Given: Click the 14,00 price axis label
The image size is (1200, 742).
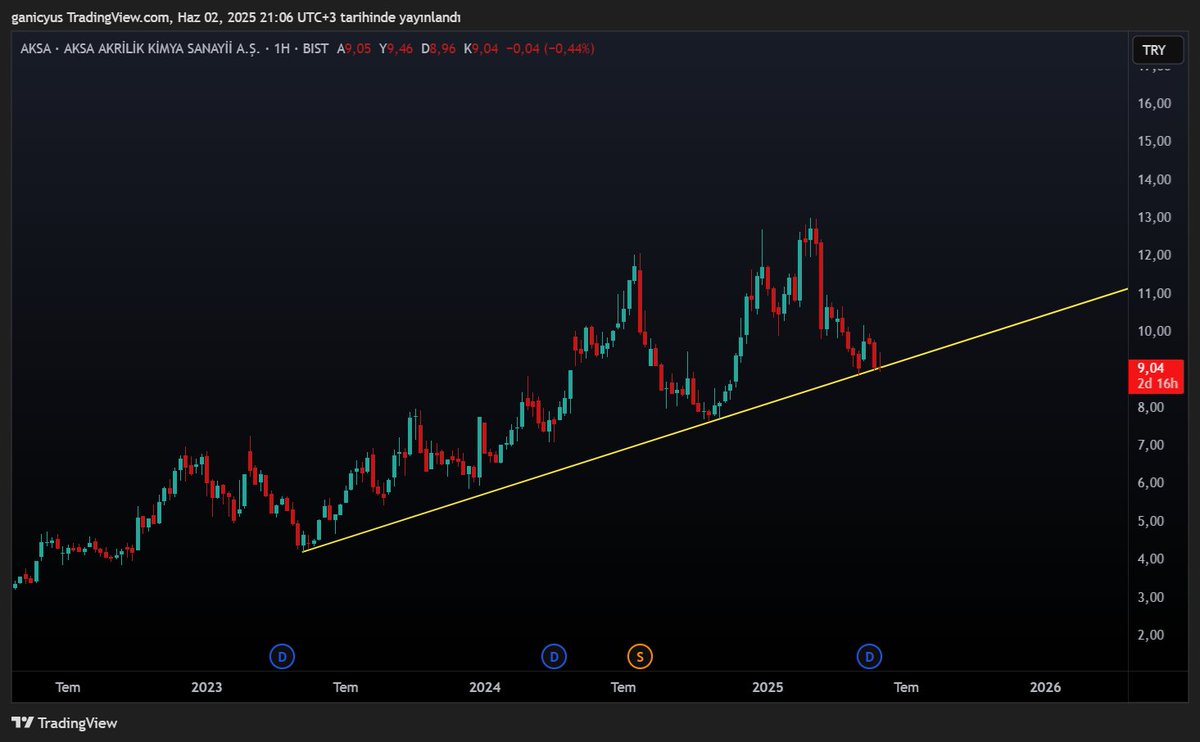Looking at the screenshot, I should 1154,179.
